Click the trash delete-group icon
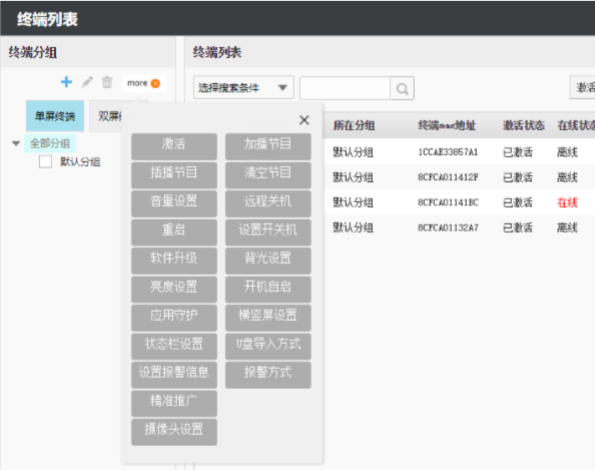Screen dimensions: 595x470 point(107,82)
